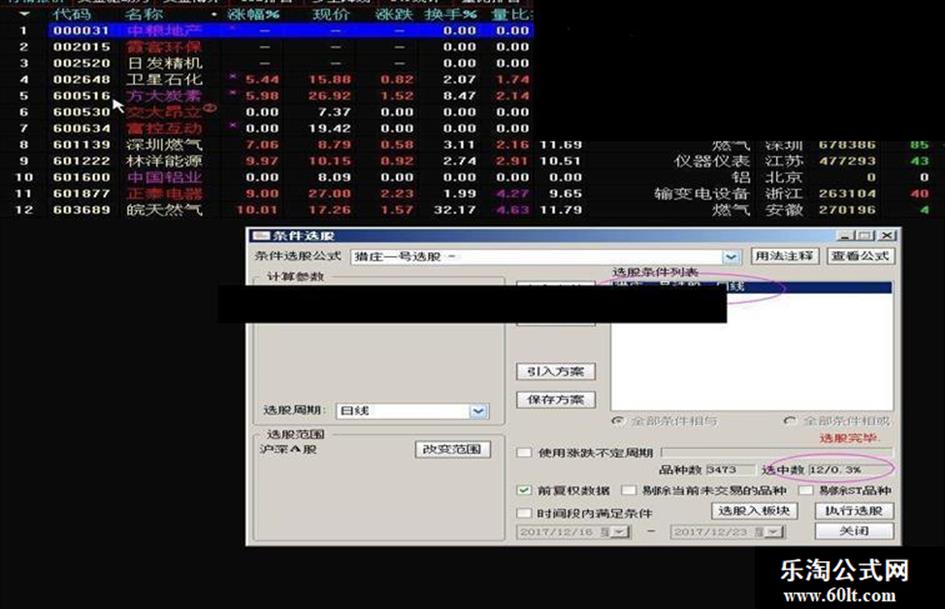Click stock name 林洋能源
The height and width of the screenshot is (609, 945).
point(165,161)
